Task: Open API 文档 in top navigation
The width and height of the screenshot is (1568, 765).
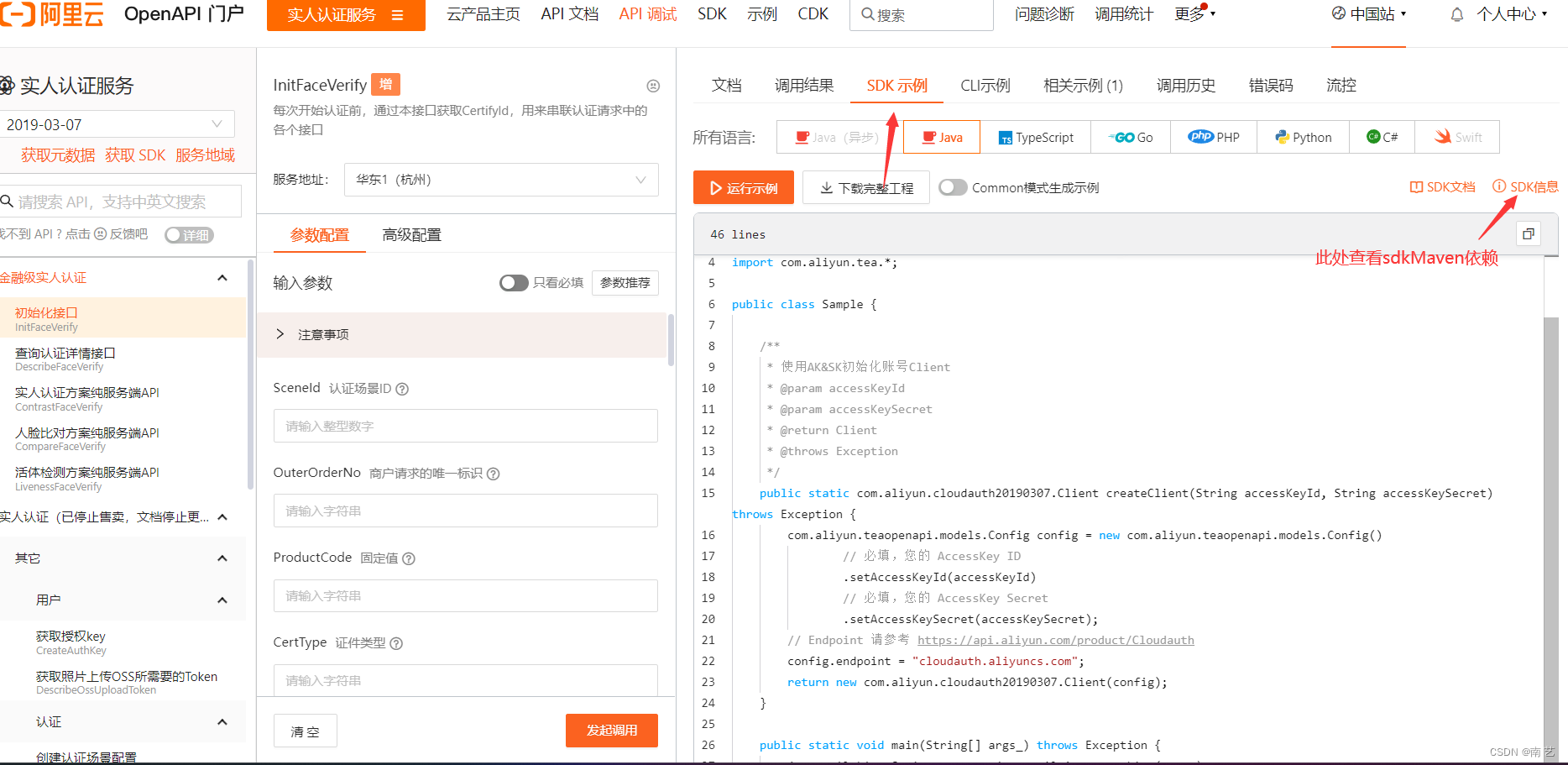Action: pos(570,14)
